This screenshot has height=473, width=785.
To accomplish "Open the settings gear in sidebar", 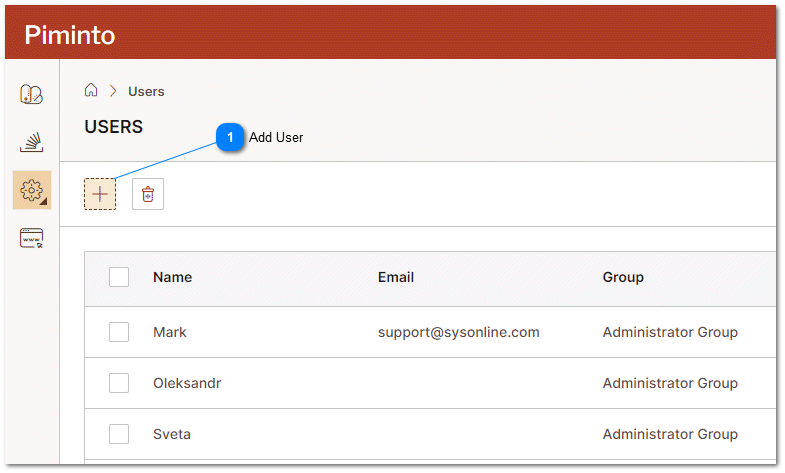I will tap(32, 191).
